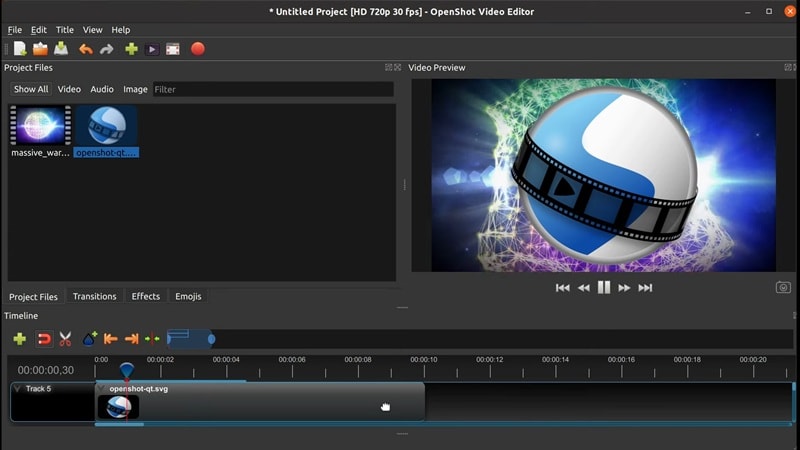Jump to the previous marker
Viewport: 800px width, 450px height.
tap(110, 339)
